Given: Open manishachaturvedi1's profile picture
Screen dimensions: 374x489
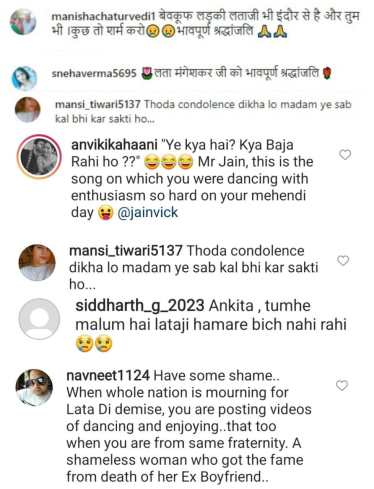Looking at the screenshot, I should (23, 22).
